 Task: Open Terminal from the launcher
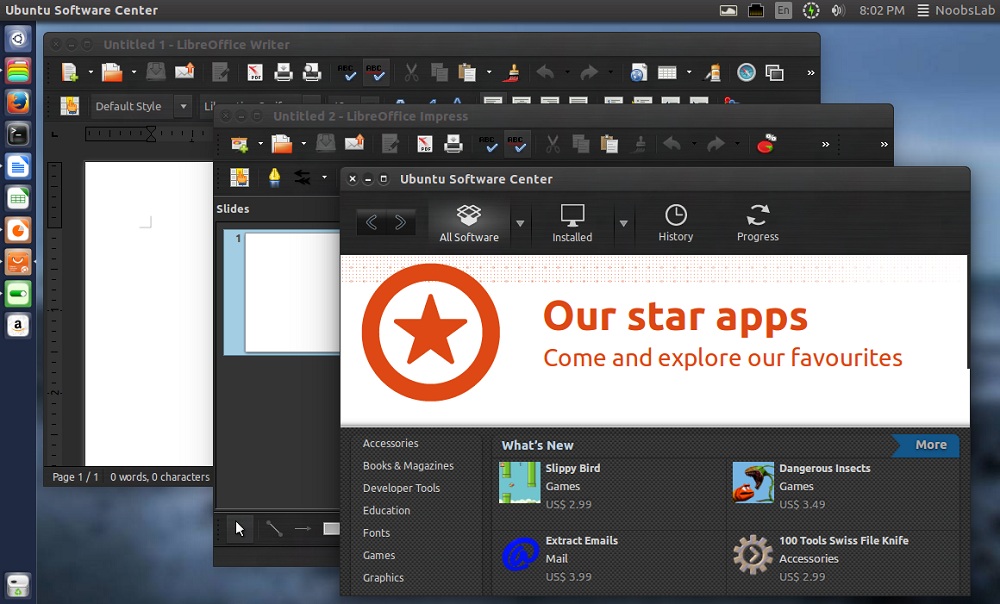pos(18,134)
